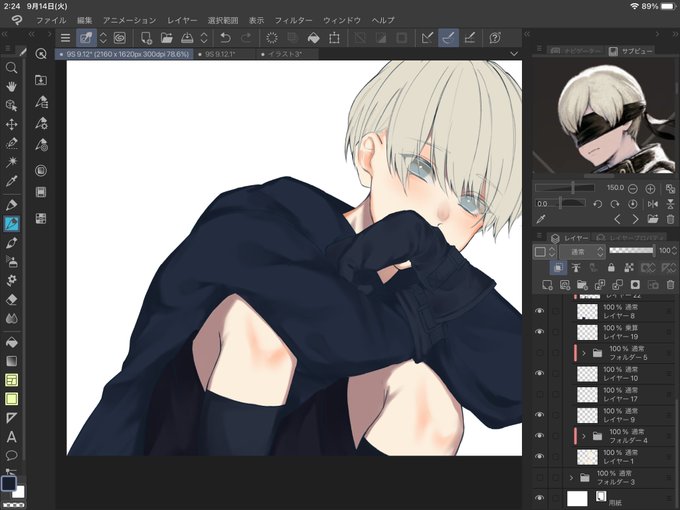Open the hamburger menu in command bar
Viewport: 680px width, 510px height.
point(65,38)
